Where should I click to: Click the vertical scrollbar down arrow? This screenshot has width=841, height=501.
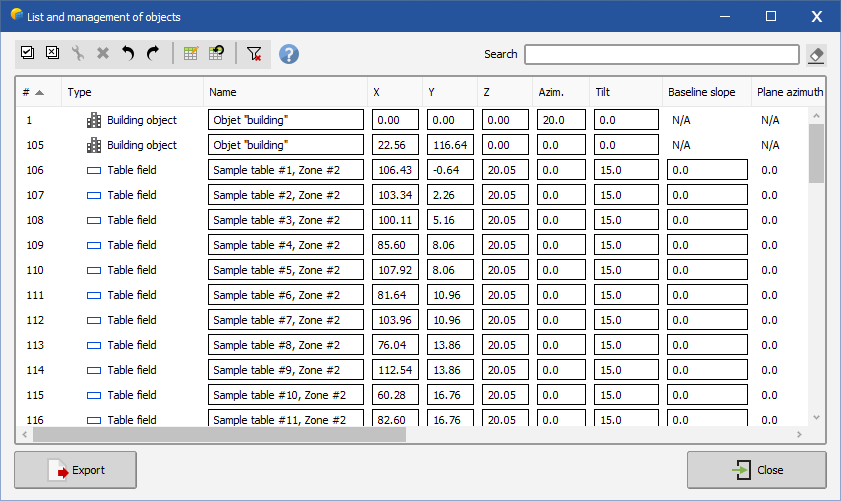point(816,418)
